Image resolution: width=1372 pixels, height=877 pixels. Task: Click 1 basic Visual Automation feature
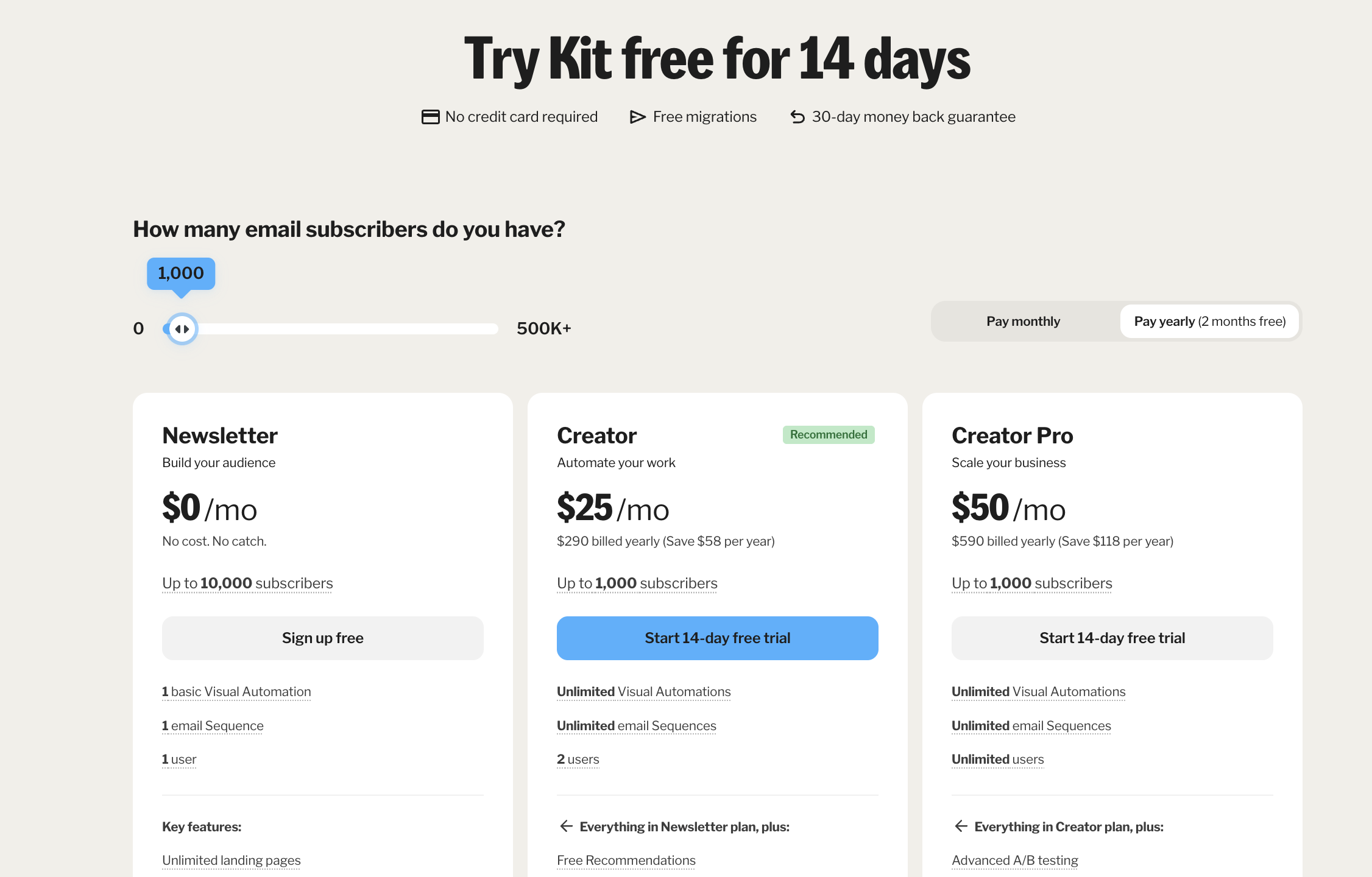coord(236,692)
